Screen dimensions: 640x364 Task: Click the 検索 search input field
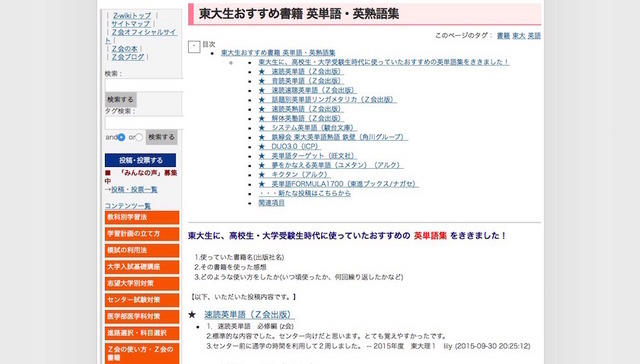144,85
